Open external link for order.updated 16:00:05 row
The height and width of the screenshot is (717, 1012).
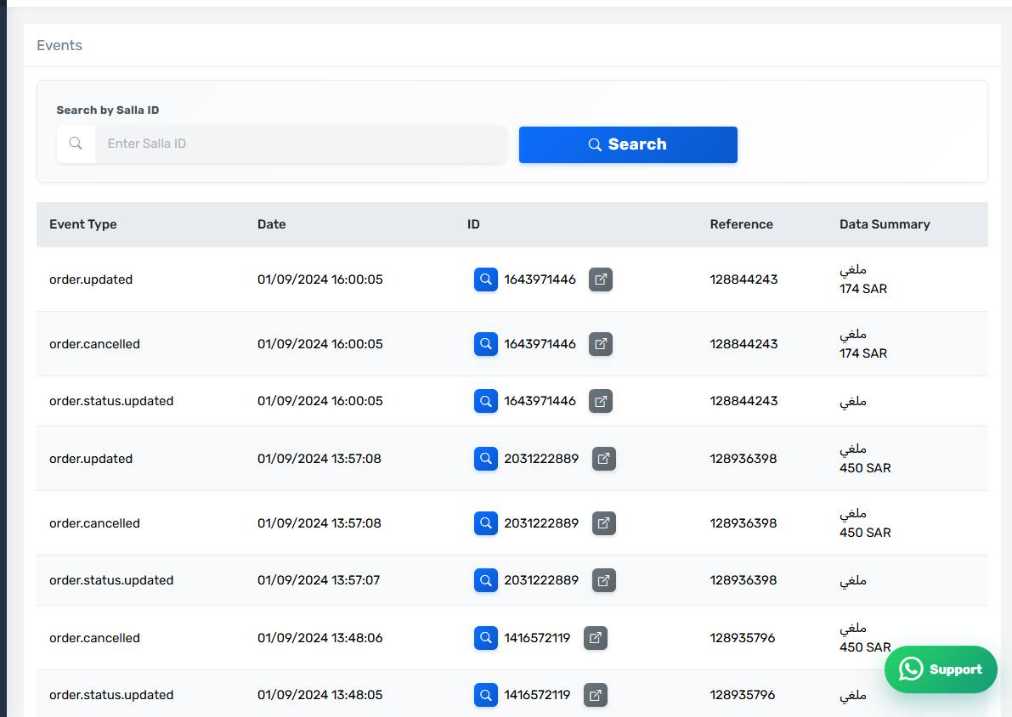(x=600, y=279)
